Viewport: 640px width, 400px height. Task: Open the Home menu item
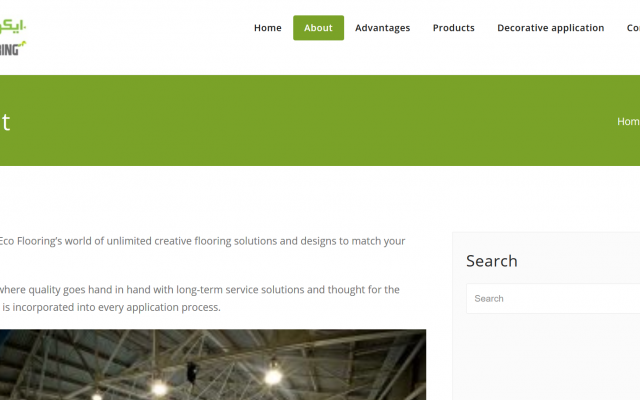[x=268, y=28]
